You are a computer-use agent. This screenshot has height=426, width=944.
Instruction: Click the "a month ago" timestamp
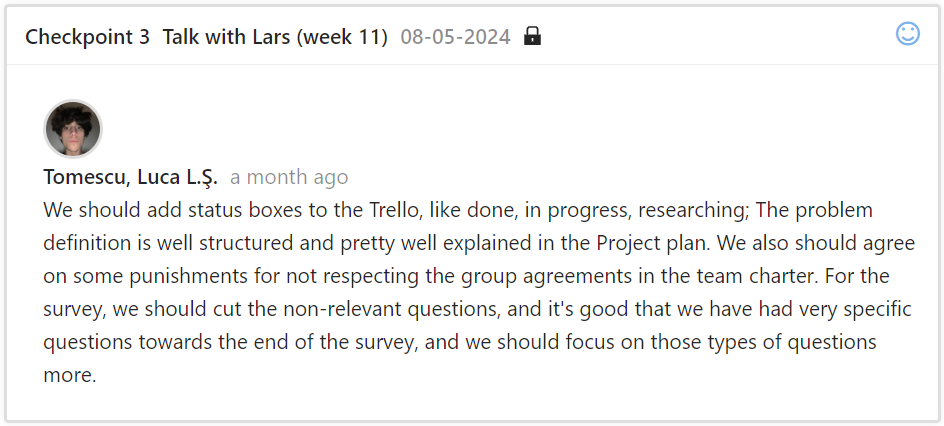point(289,177)
